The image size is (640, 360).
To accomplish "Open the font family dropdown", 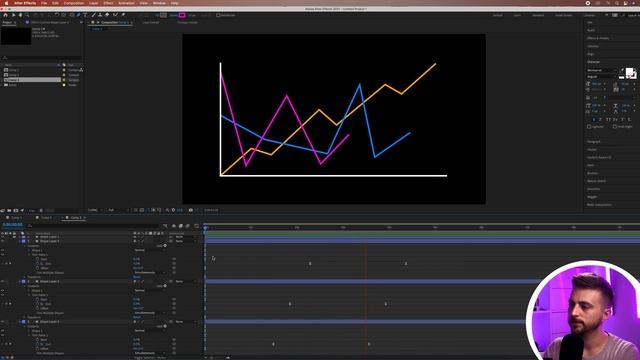I will (601, 70).
